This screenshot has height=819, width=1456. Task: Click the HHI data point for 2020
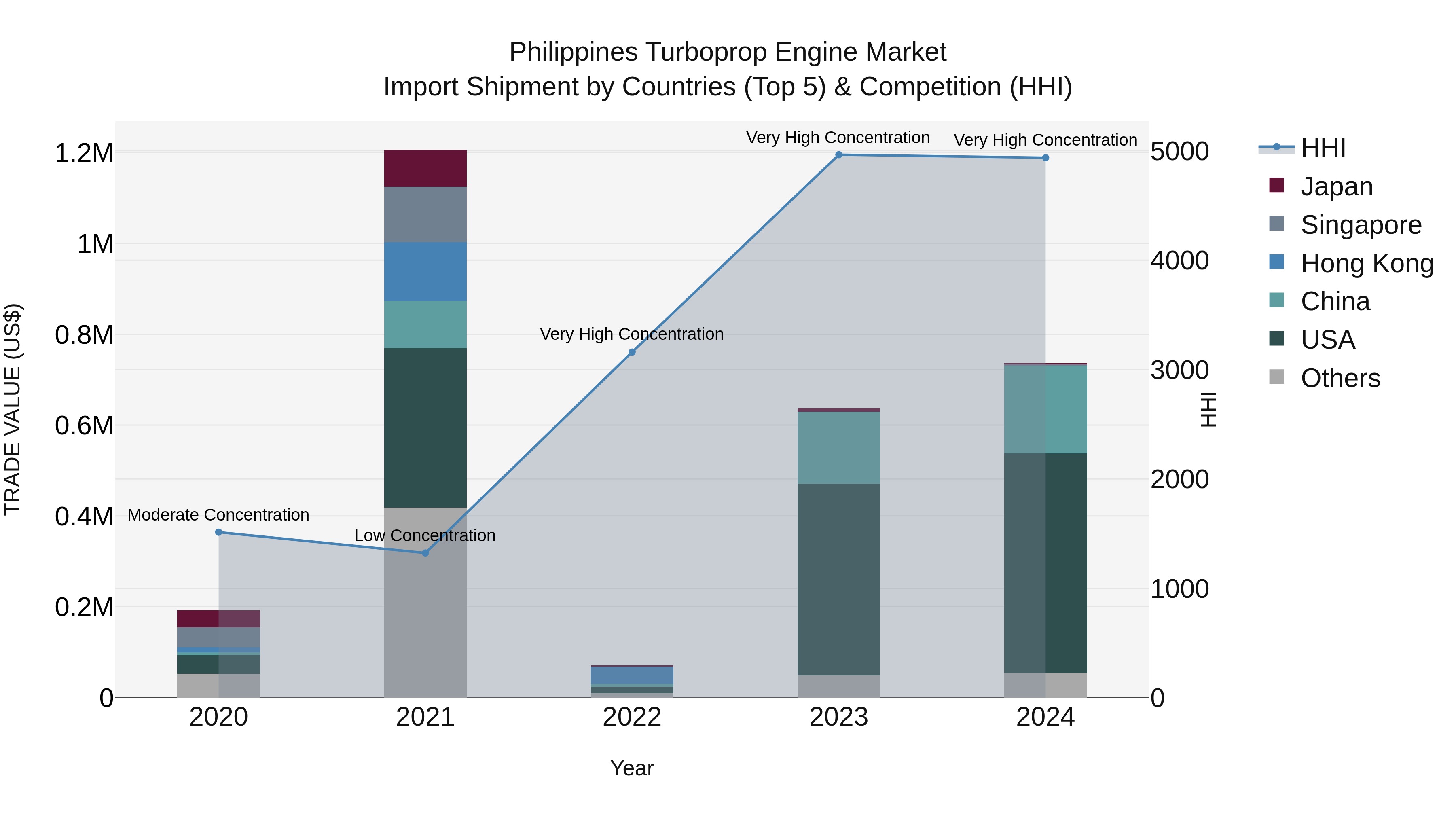pos(219,532)
